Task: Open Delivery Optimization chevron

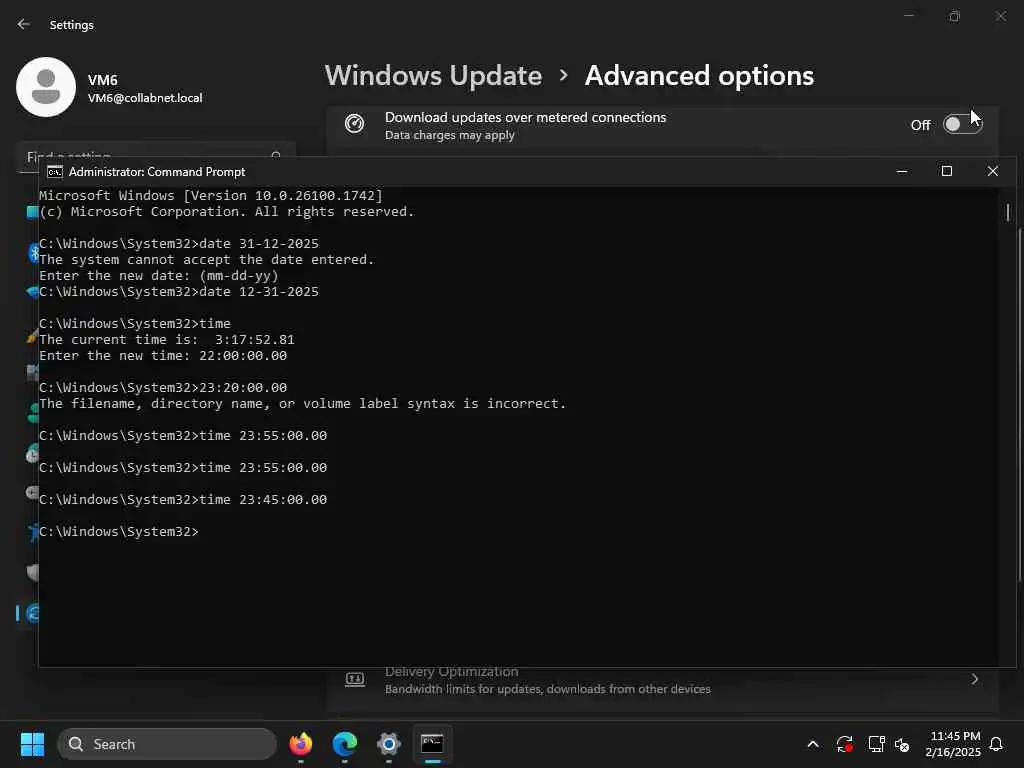Action: (x=974, y=679)
